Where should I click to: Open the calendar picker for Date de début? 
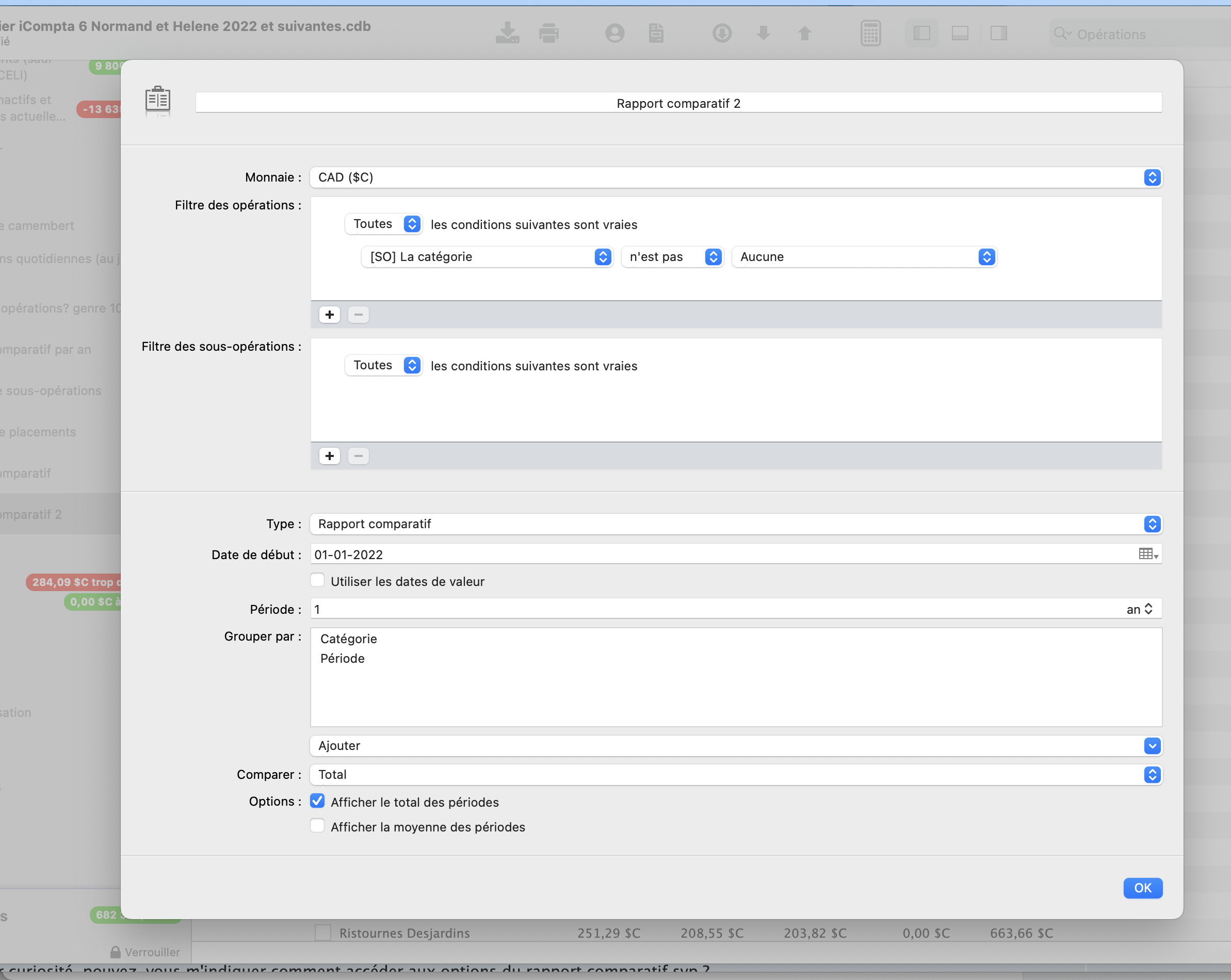[1148, 554]
